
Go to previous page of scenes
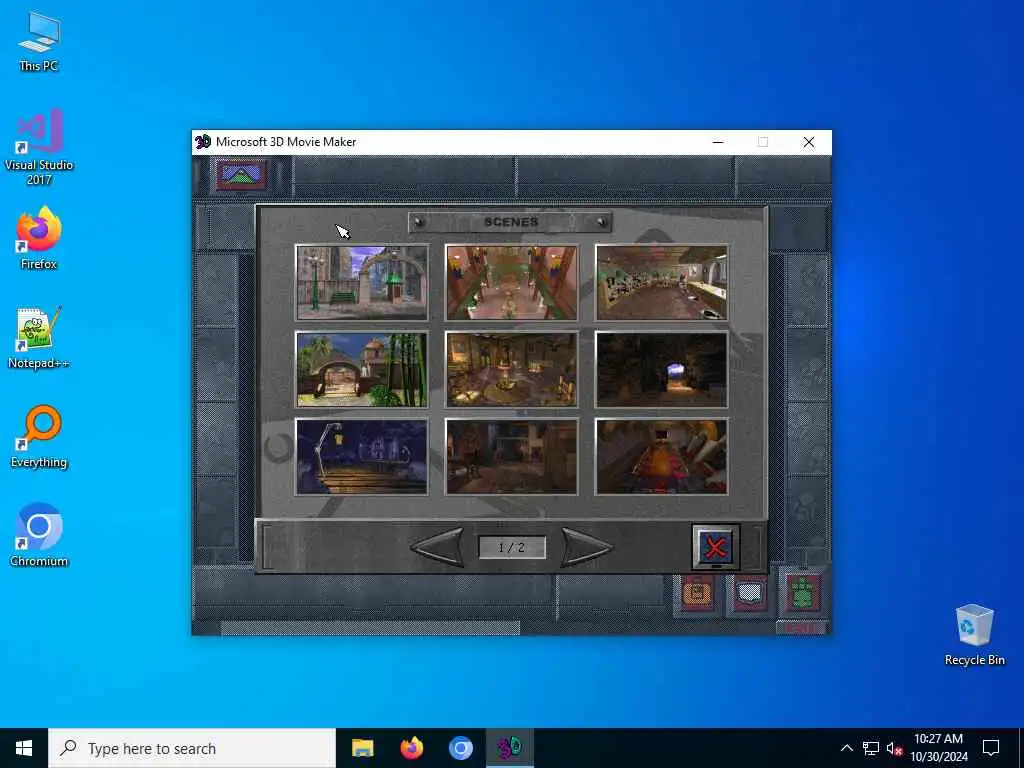click(x=438, y=547)
